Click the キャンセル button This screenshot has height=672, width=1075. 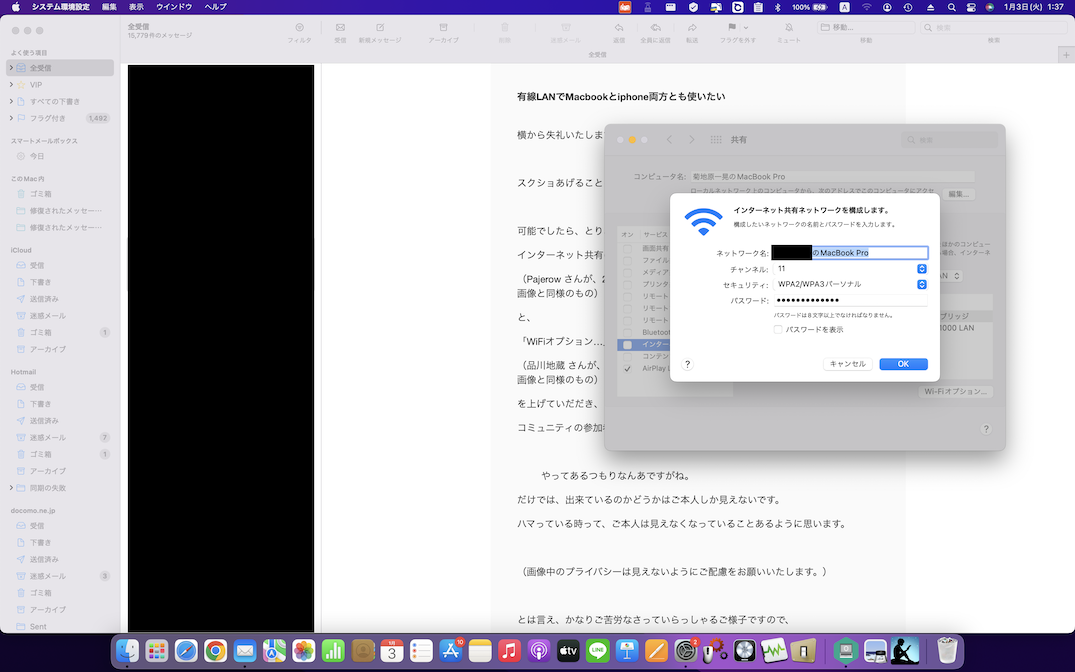847,364
